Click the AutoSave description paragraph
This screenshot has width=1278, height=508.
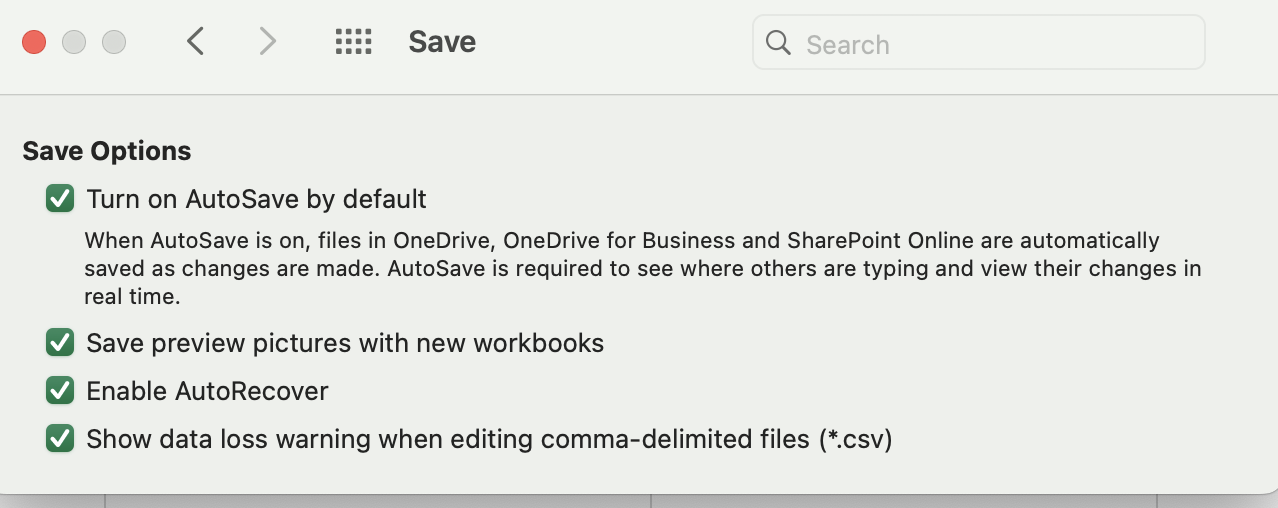(640, 269)
